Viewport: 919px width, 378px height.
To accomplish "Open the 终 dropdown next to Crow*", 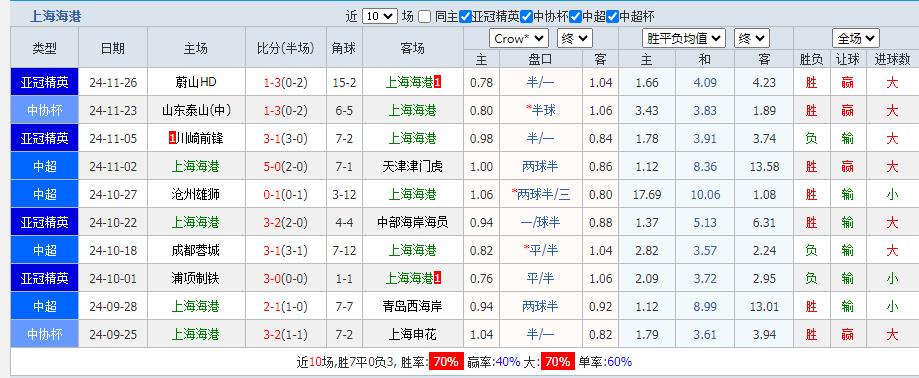I will (574, 39).
